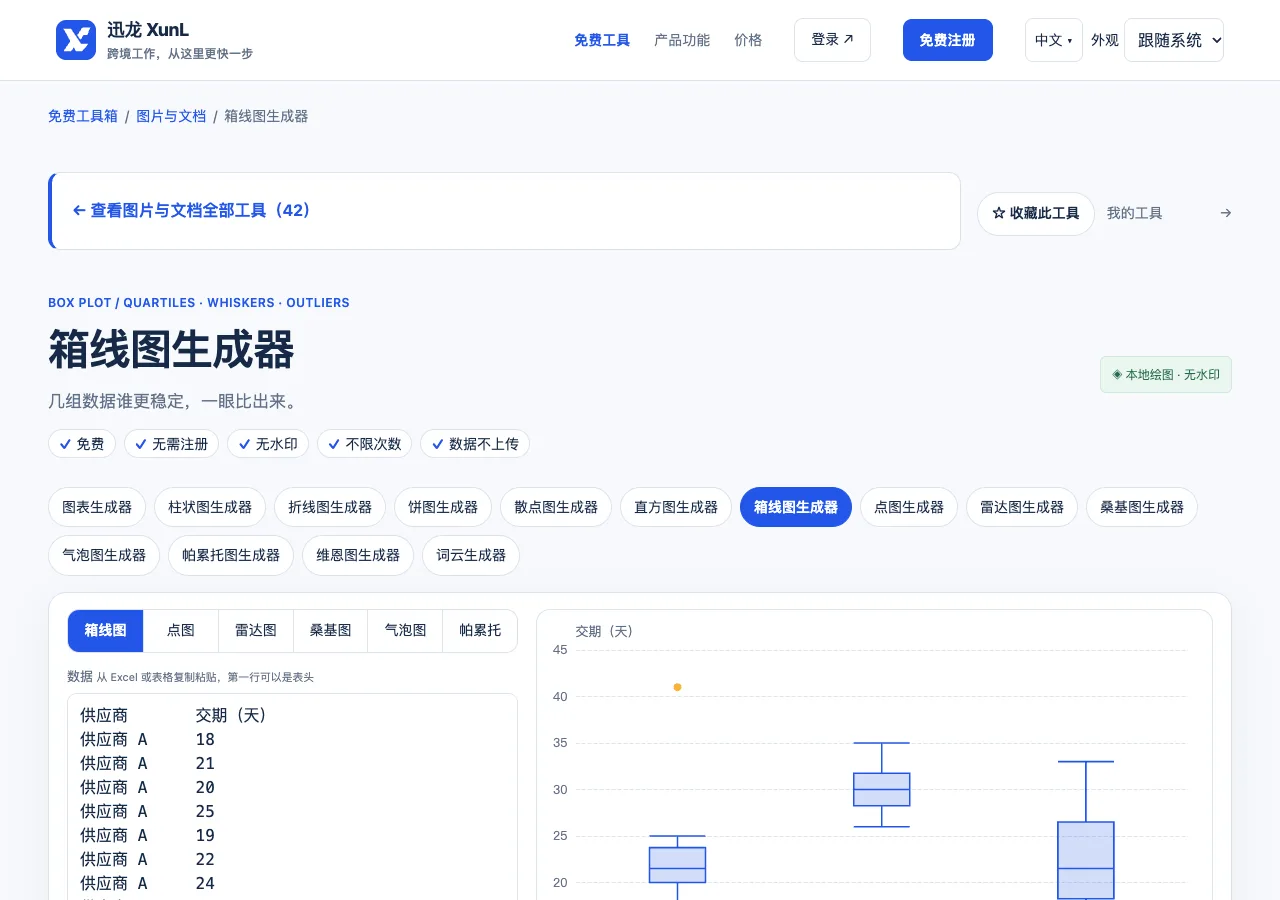Open the 折线图生成器 tool chip
The width and height of the screenshot is (1280, 900).
[x=330, y=507]
